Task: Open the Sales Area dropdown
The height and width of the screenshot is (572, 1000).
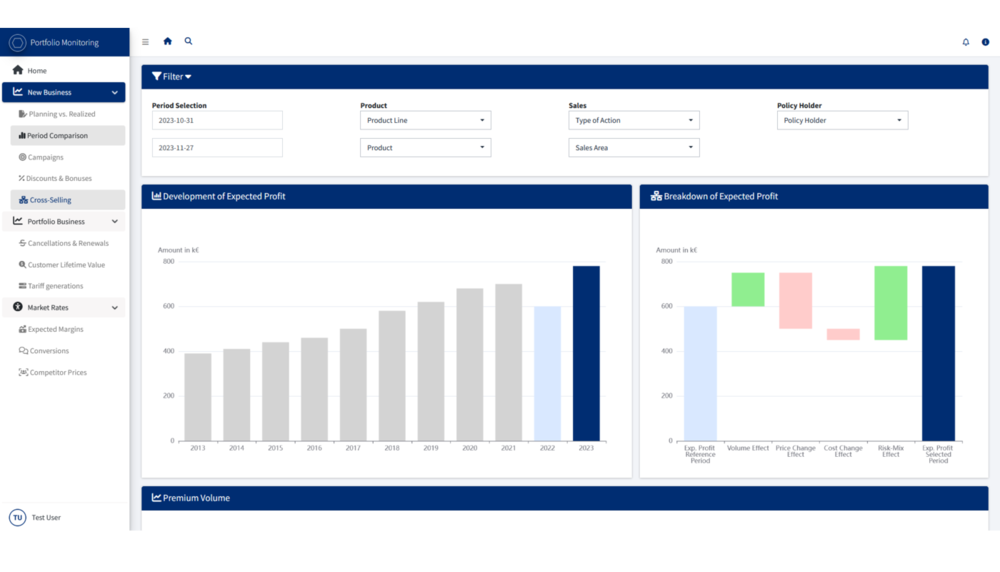Action: coord(634,148)
